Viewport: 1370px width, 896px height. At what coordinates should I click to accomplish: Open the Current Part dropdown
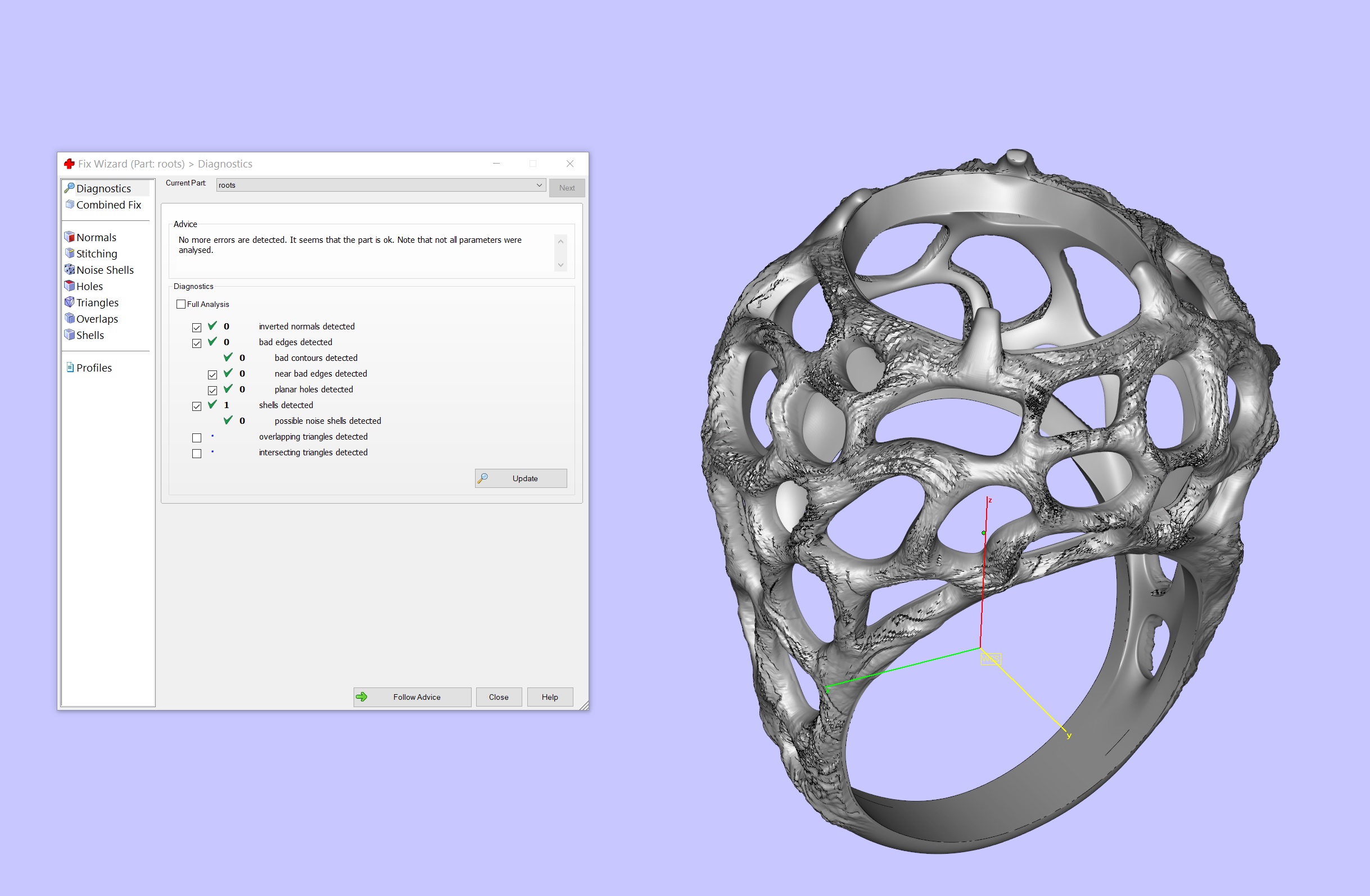coord(539,185)
